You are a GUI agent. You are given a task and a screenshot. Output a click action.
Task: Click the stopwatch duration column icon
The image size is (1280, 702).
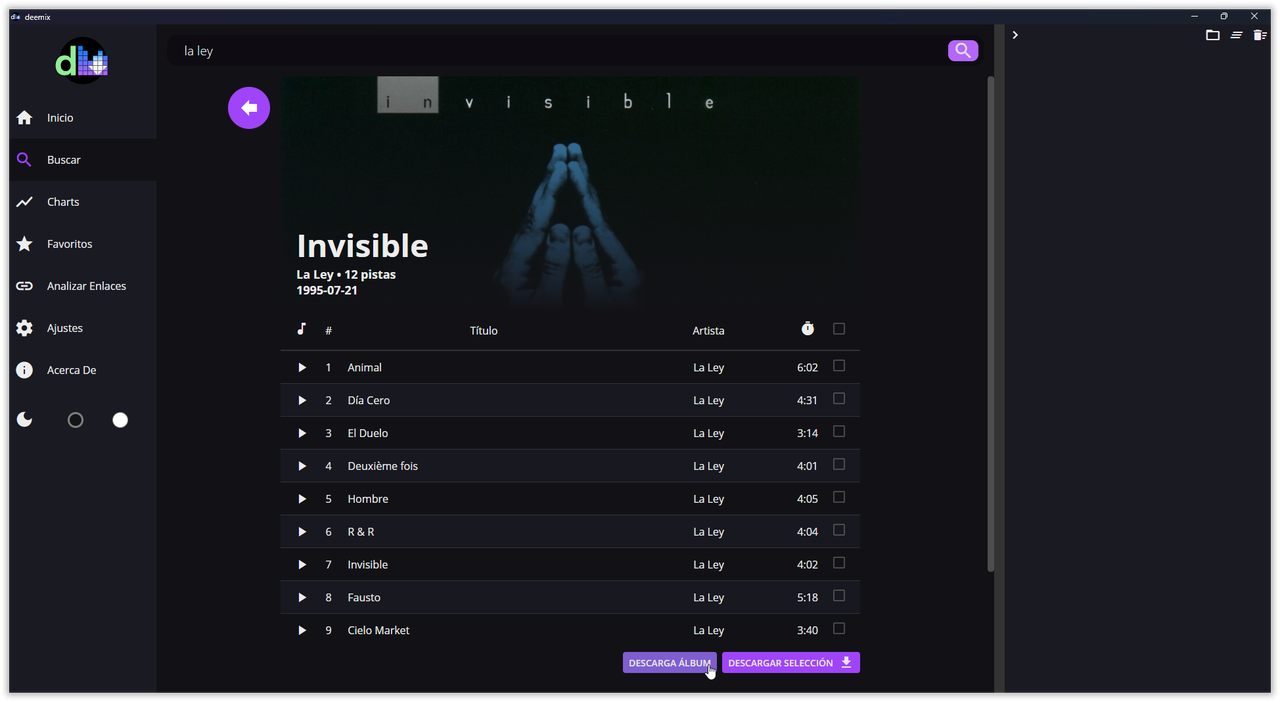coord(808,329)
